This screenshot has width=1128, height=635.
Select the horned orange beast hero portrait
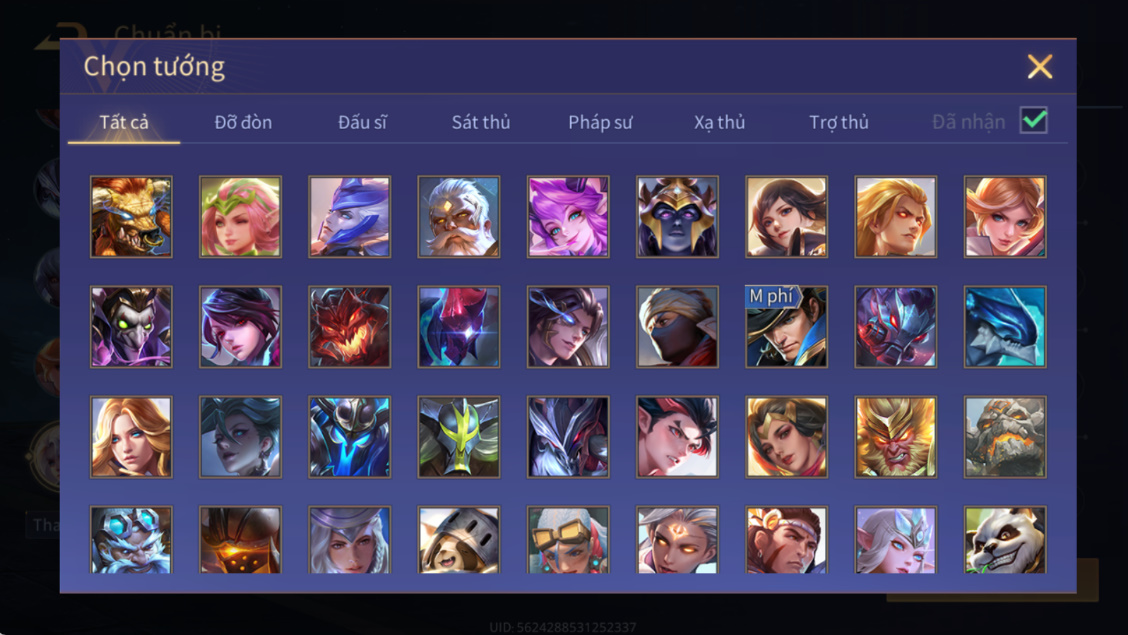tap(131, 216)
